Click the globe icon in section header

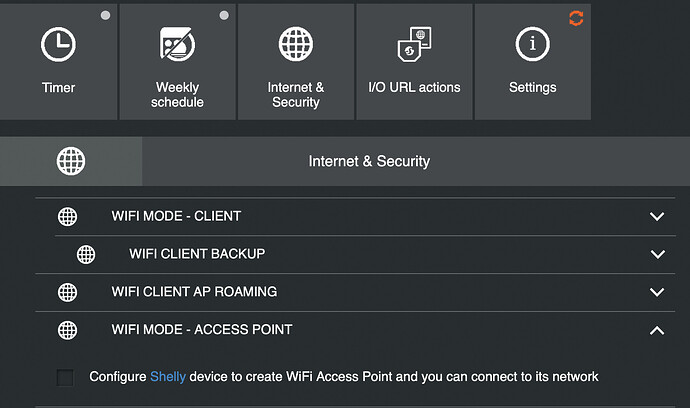pyautogui.click(x=71, y=161)
